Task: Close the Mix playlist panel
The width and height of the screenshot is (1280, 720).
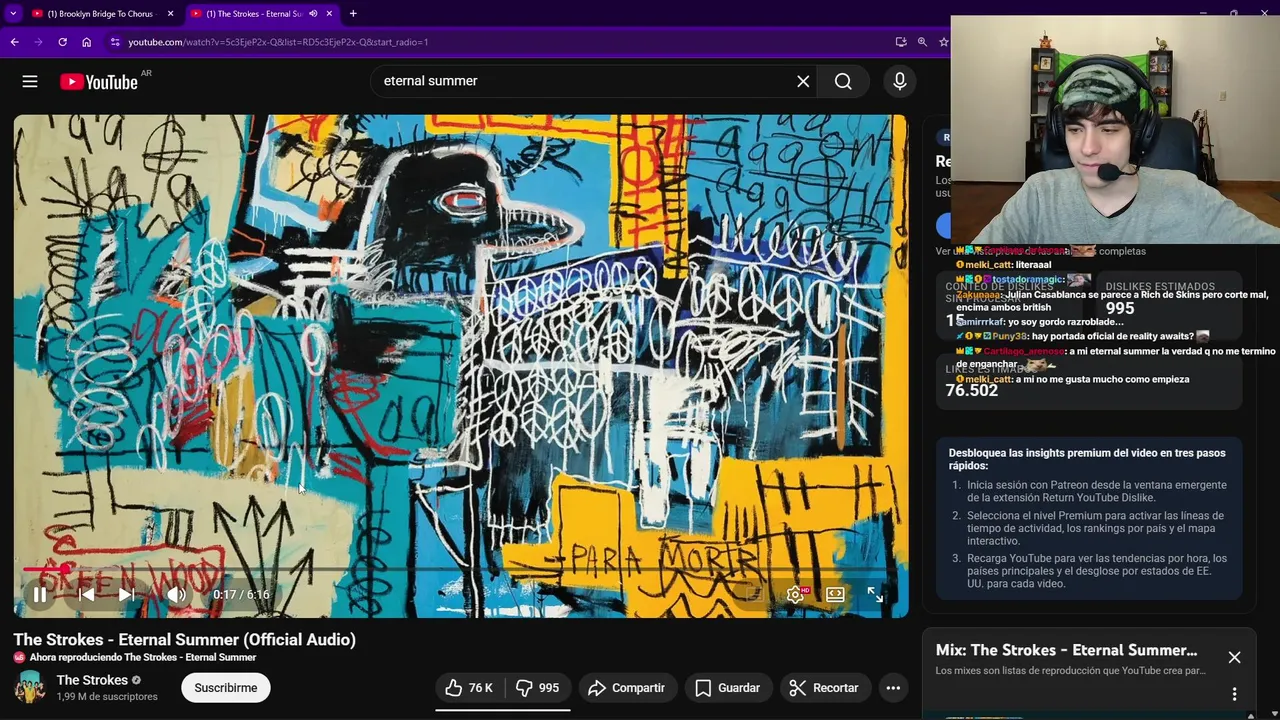Action: tap(1234, 657)
